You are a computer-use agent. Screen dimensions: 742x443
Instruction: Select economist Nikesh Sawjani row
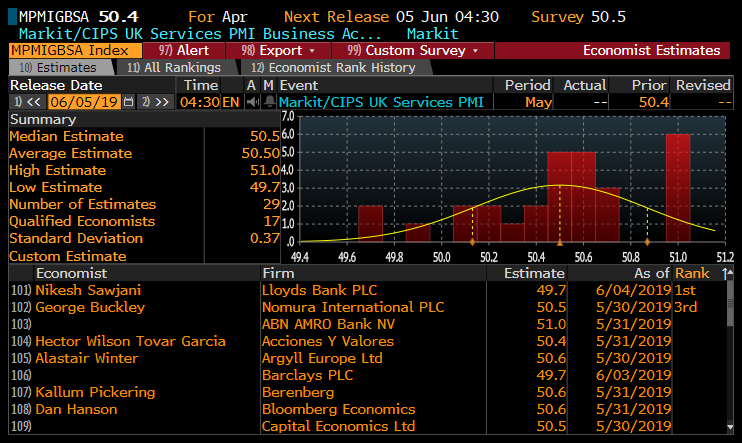[x=88, y=290]
